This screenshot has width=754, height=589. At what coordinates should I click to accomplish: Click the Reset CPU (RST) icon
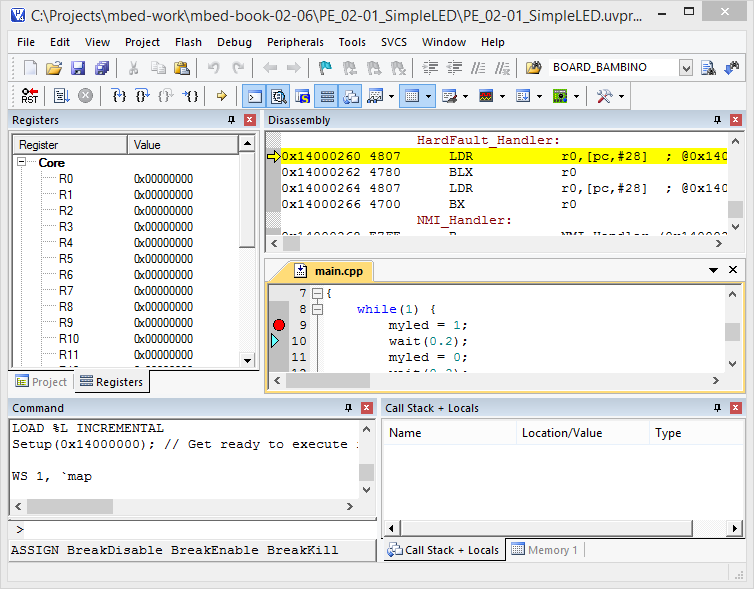tap(29, 96)
